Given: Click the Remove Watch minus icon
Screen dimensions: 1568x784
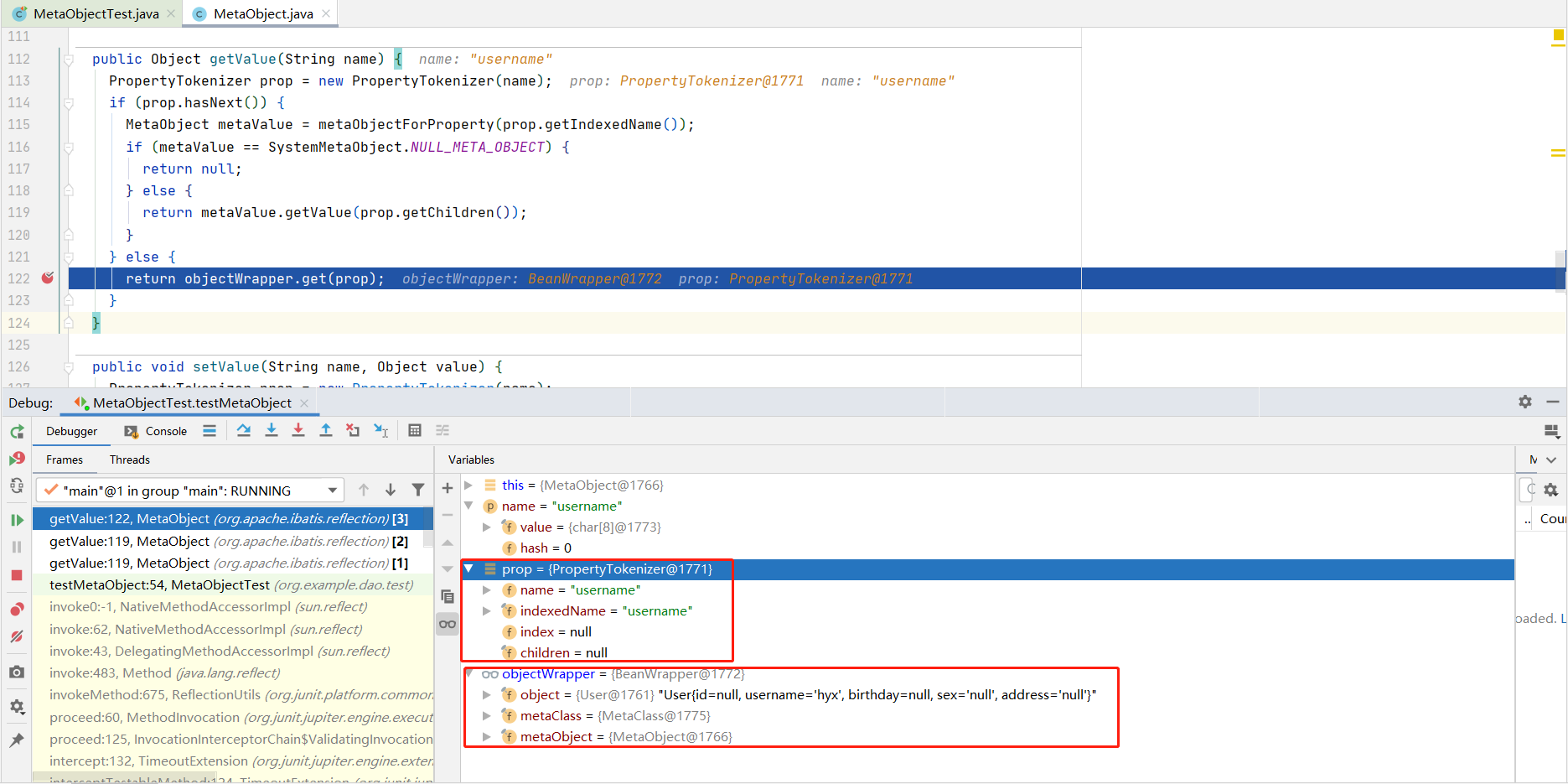Looking at the screenshot, I should click(448, 515).
